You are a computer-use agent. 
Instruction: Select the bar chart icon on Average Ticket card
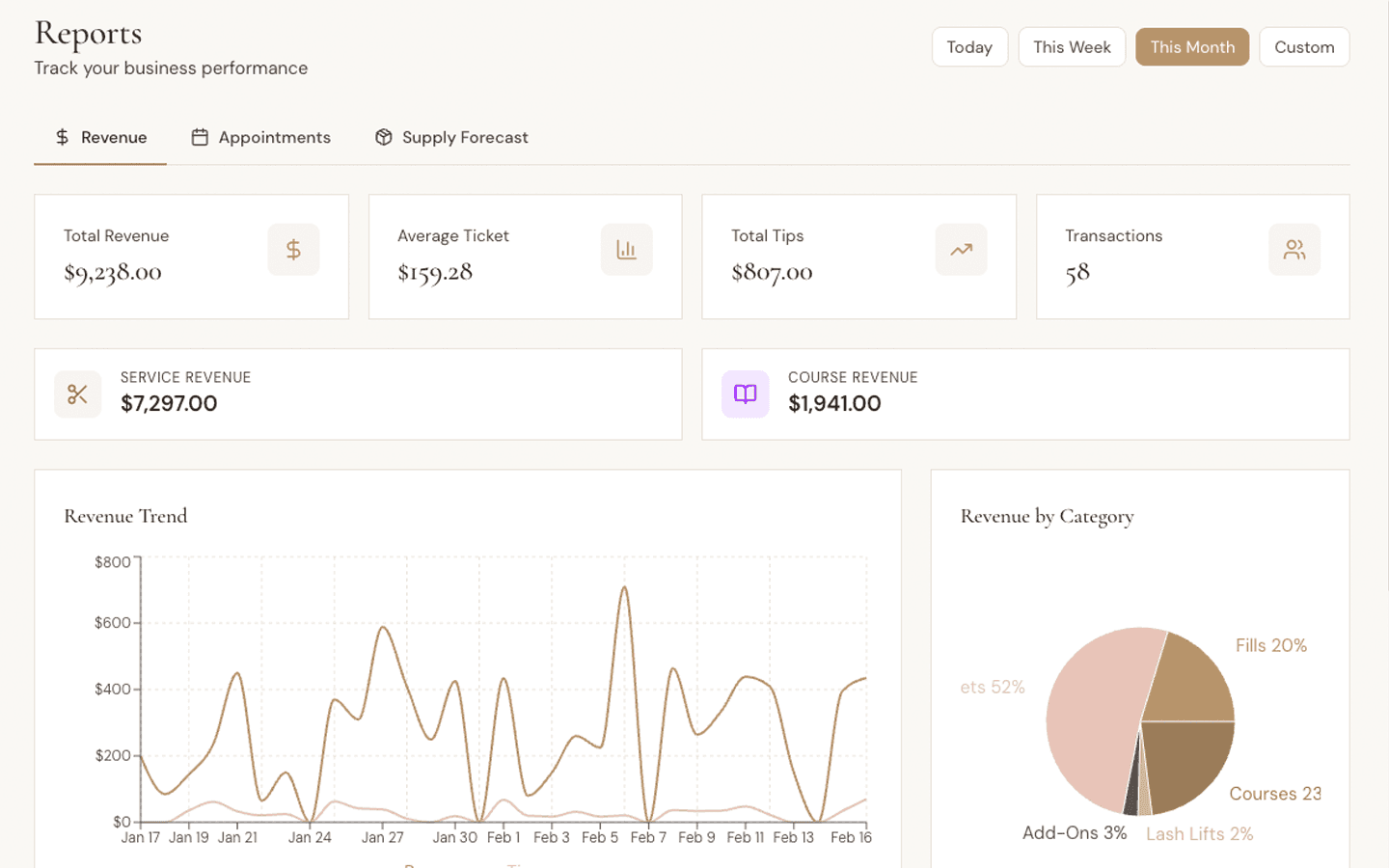tap(627, 249)
